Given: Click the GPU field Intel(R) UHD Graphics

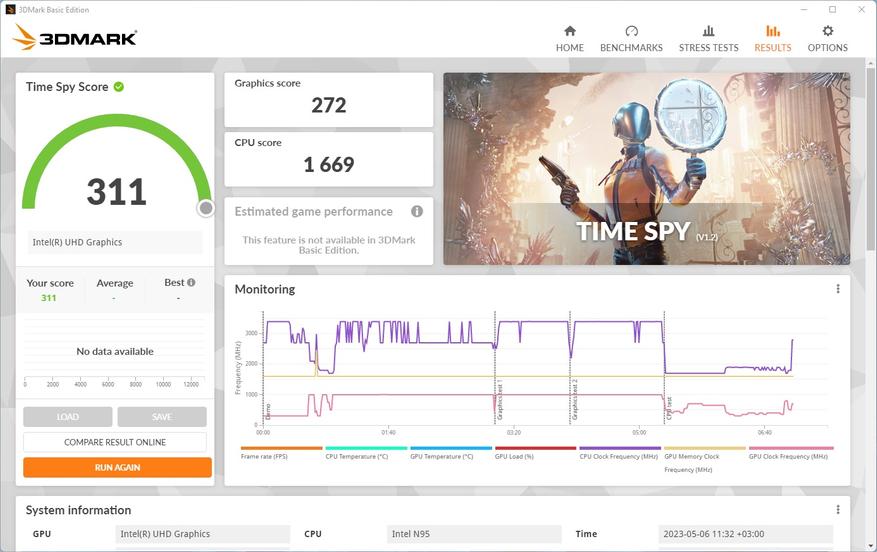Looking at the screenshot, I should (x=202, y=534).
